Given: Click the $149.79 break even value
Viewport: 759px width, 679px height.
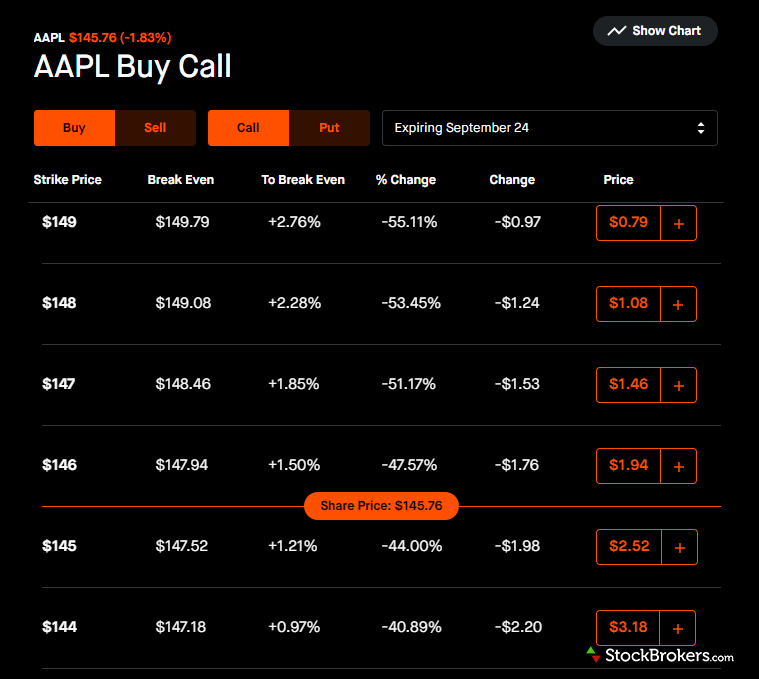Looking at the screenshot, I should pos(182,222).
